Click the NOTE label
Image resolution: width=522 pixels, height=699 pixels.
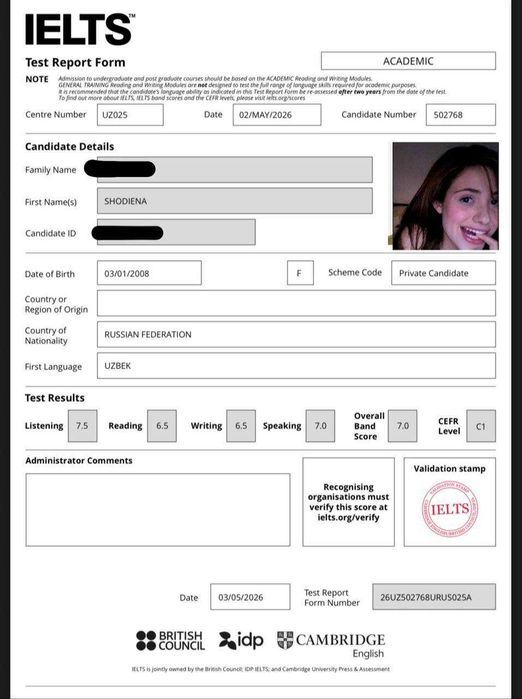pos(37,79)
